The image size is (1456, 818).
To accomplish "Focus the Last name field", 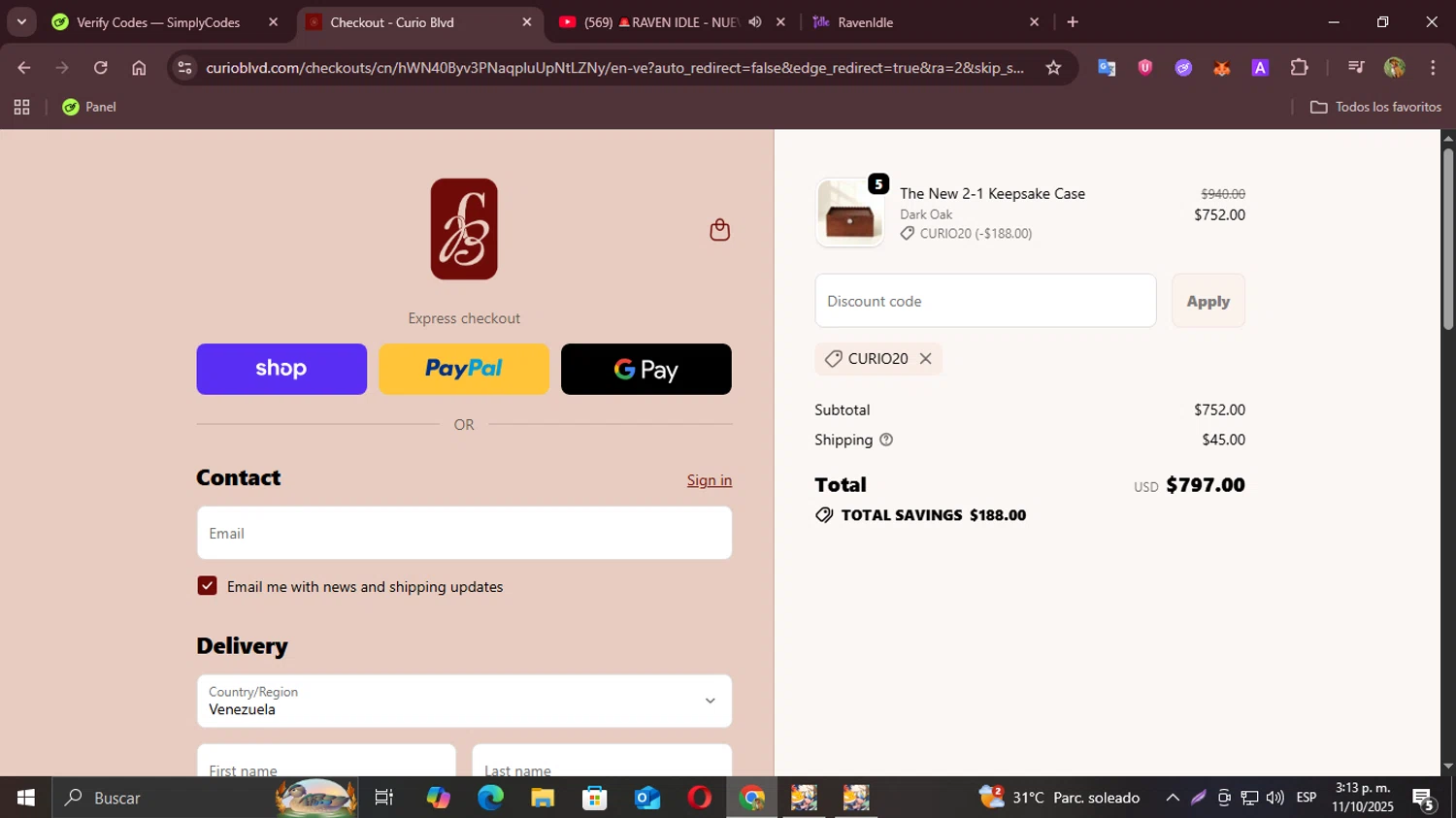I will click(x=602, y=762).
